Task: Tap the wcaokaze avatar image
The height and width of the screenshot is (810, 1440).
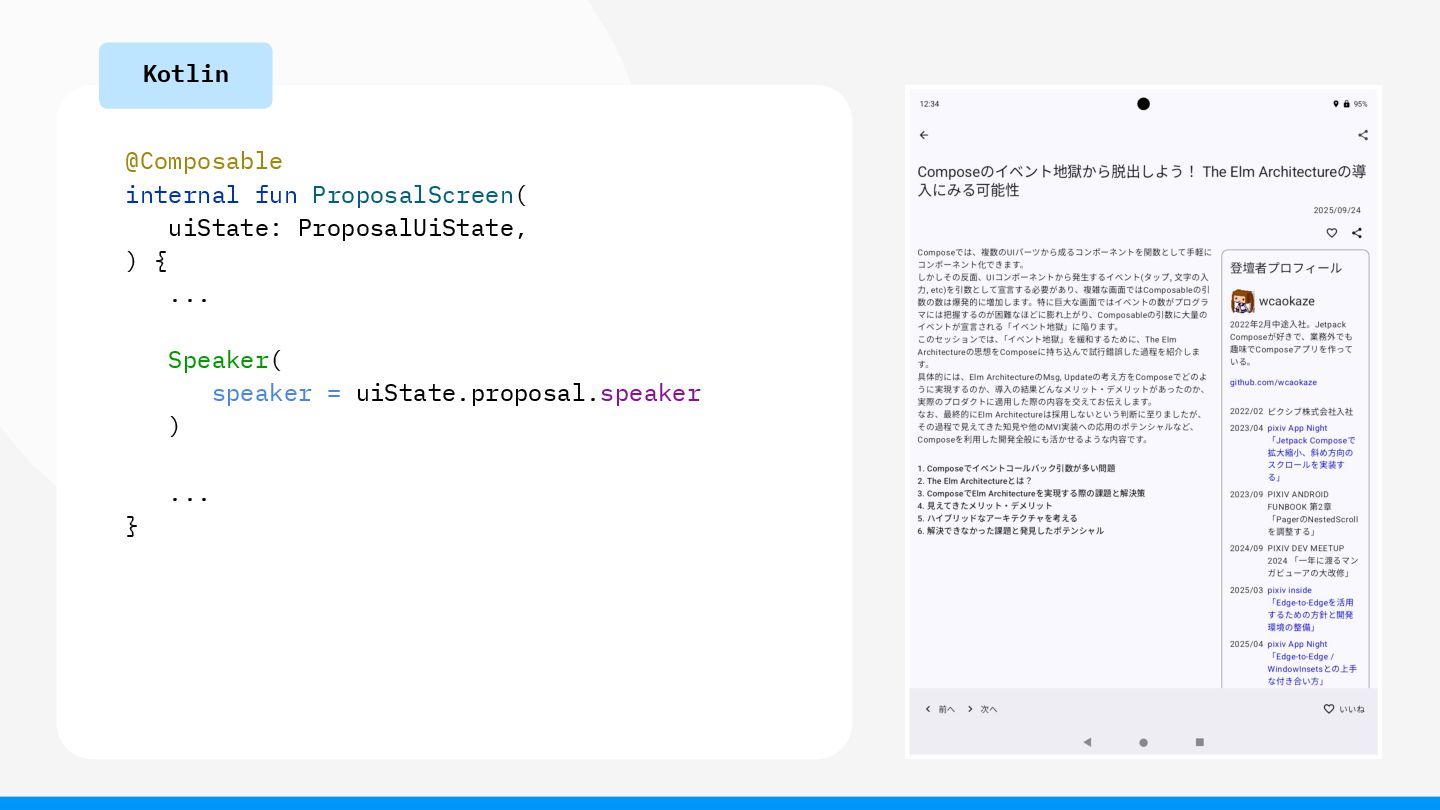Action: point(1242,301)
